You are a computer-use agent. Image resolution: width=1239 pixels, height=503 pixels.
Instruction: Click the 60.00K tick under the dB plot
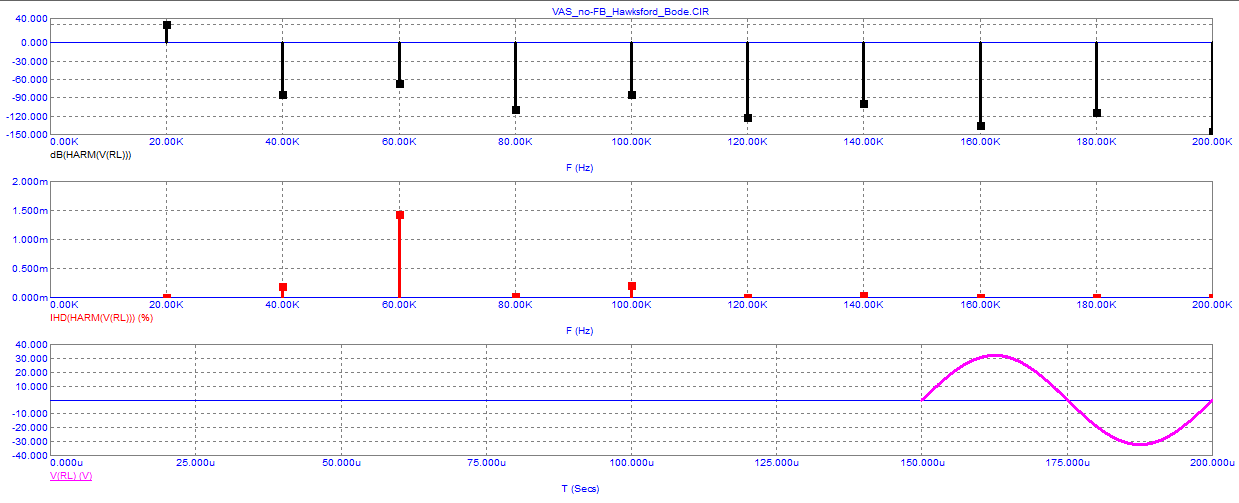[399, 143]
